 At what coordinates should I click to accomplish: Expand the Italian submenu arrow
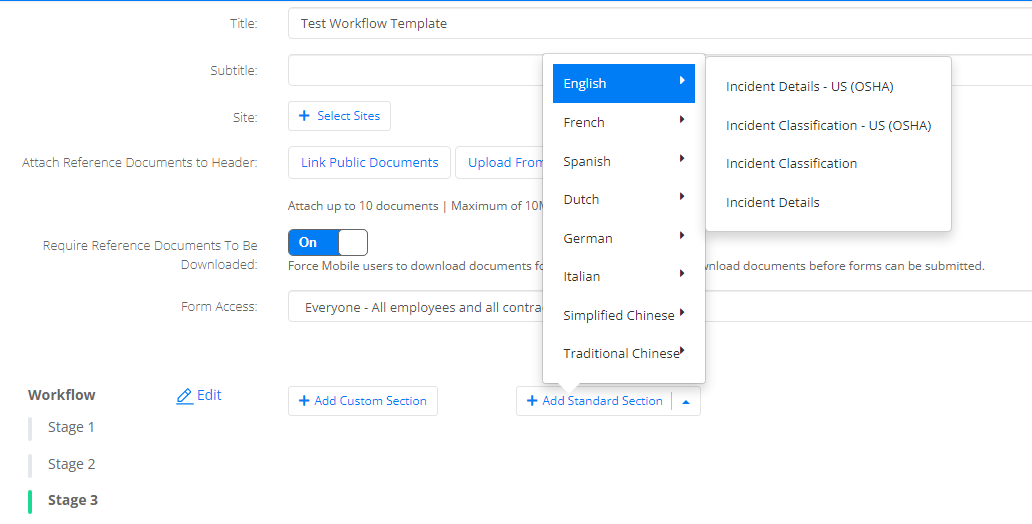(x=682, y=273)
